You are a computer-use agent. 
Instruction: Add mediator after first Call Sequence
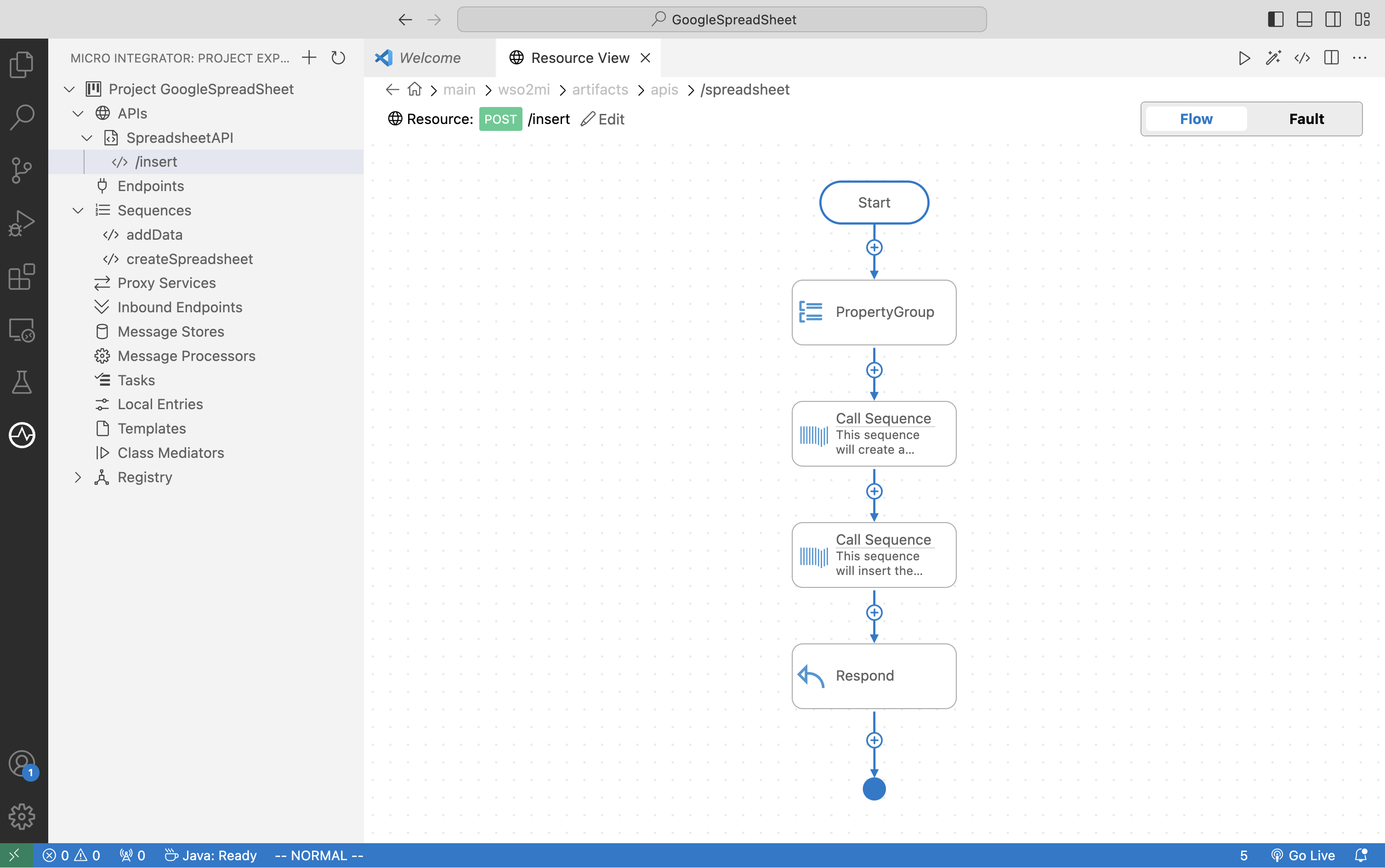(874, 491)
